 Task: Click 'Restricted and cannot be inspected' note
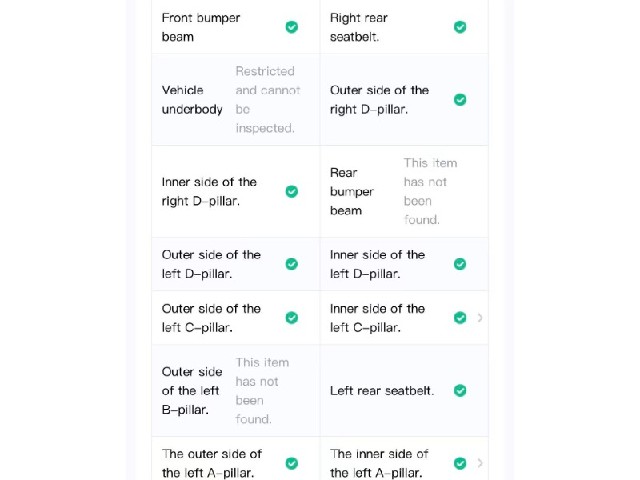[268, 100]
